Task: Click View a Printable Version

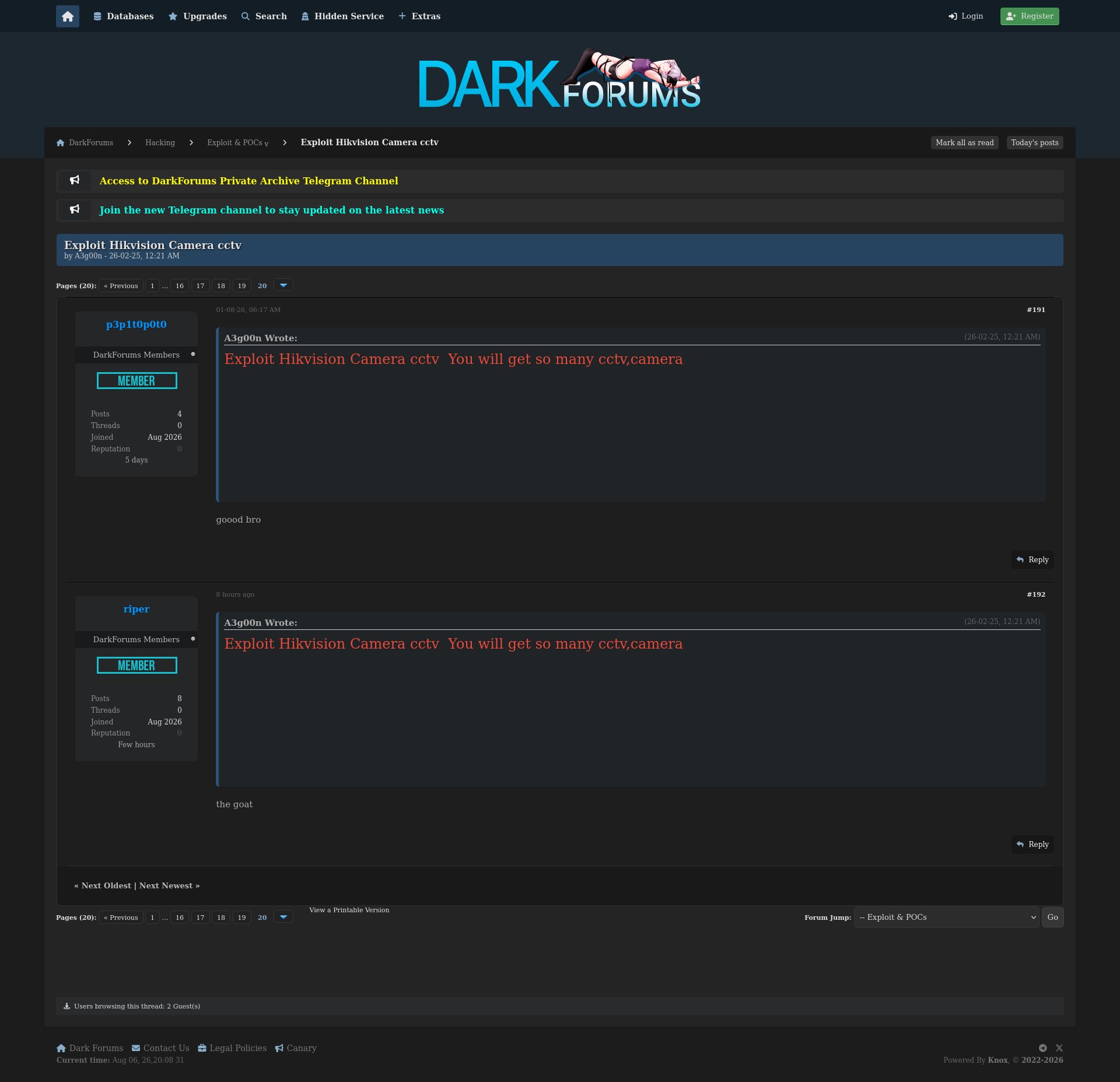Action: coord(349,910)
